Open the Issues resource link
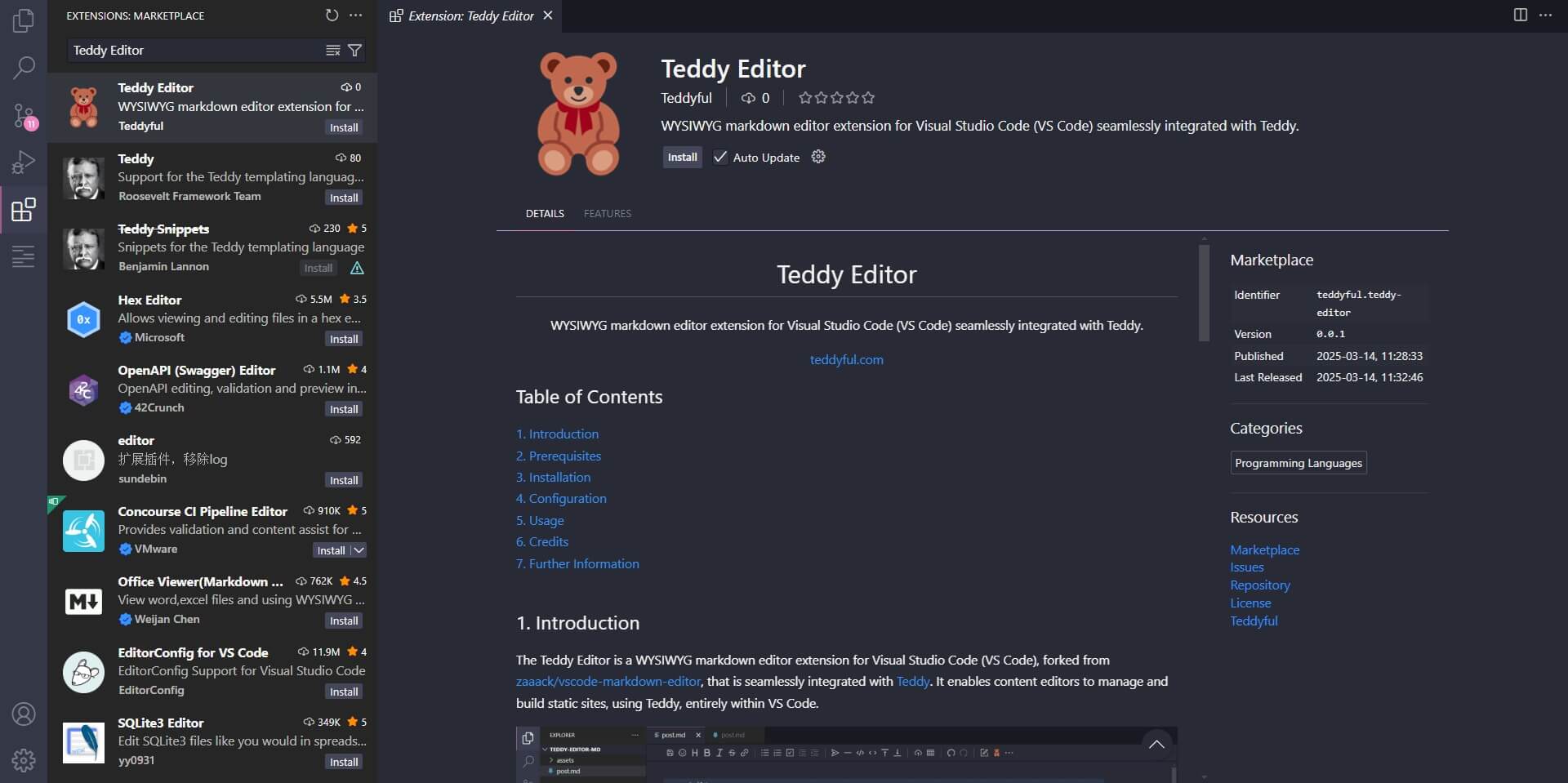1568x783 pixels. [1246, 567]
